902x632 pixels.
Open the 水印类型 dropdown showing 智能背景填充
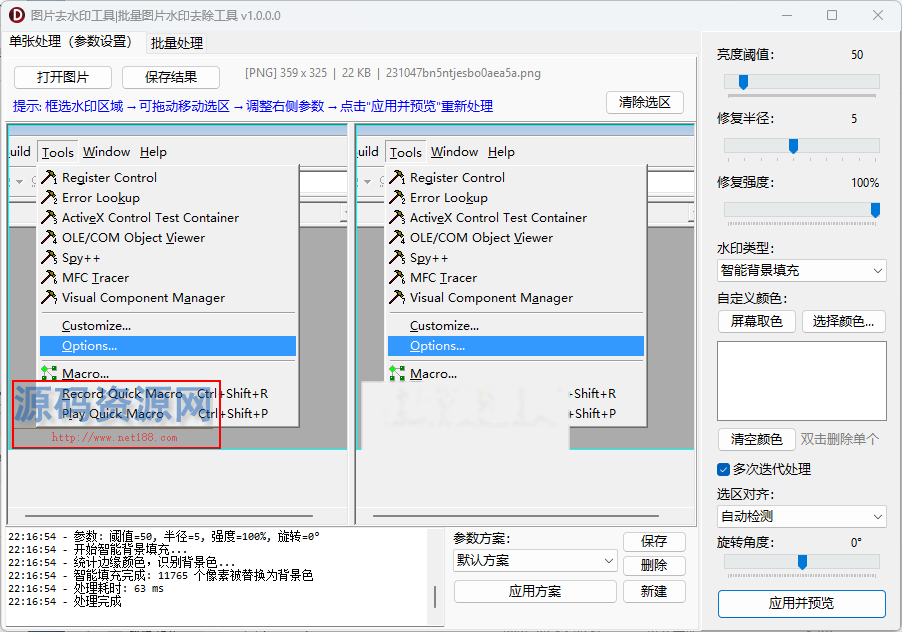[x=800, y=270]
